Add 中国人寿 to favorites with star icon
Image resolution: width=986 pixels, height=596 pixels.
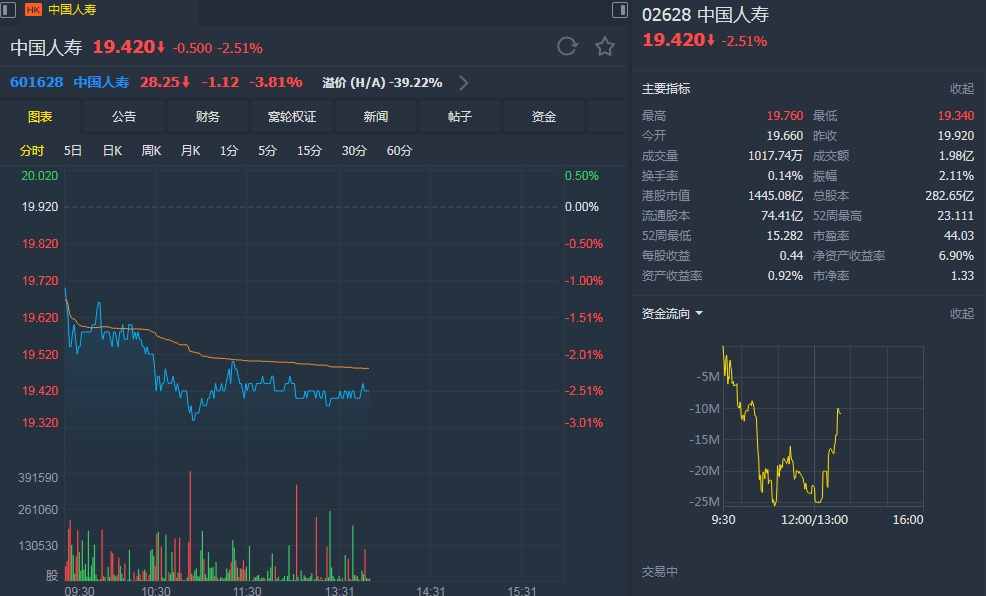[x=605, y=46]
